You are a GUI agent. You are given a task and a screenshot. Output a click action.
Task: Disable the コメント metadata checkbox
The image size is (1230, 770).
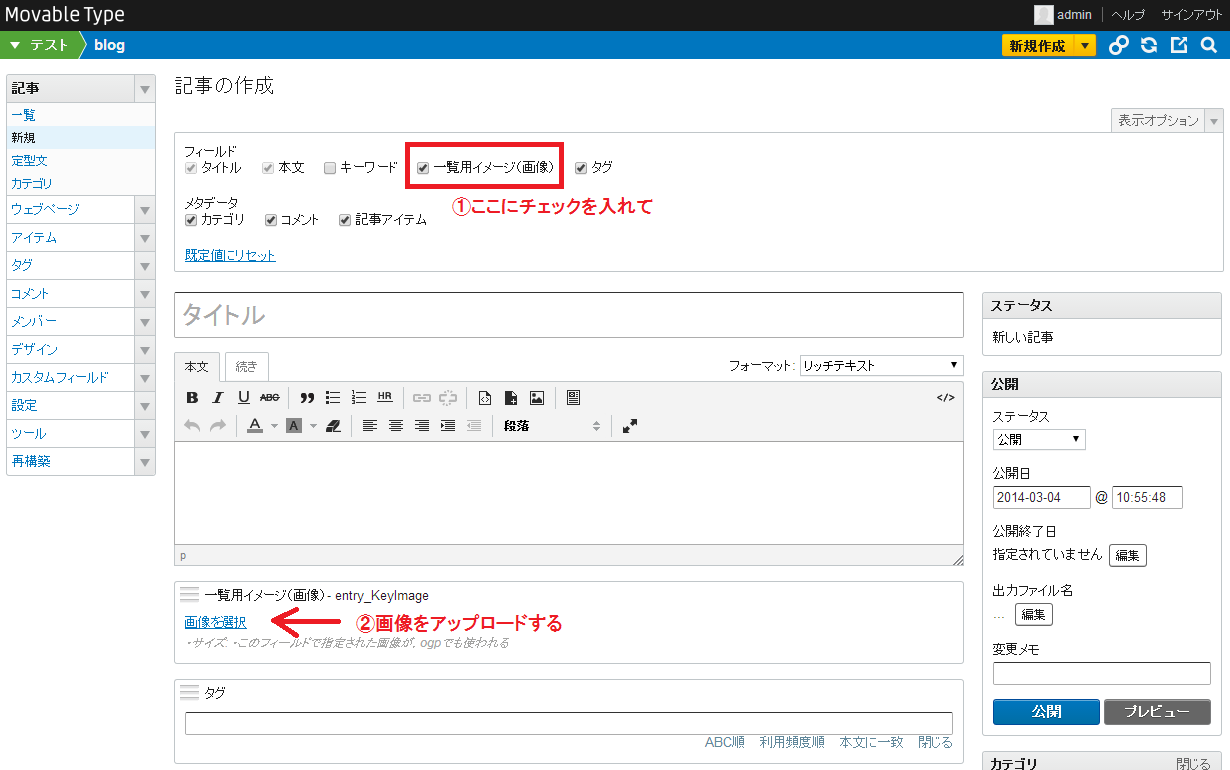[x=269, y=219]
